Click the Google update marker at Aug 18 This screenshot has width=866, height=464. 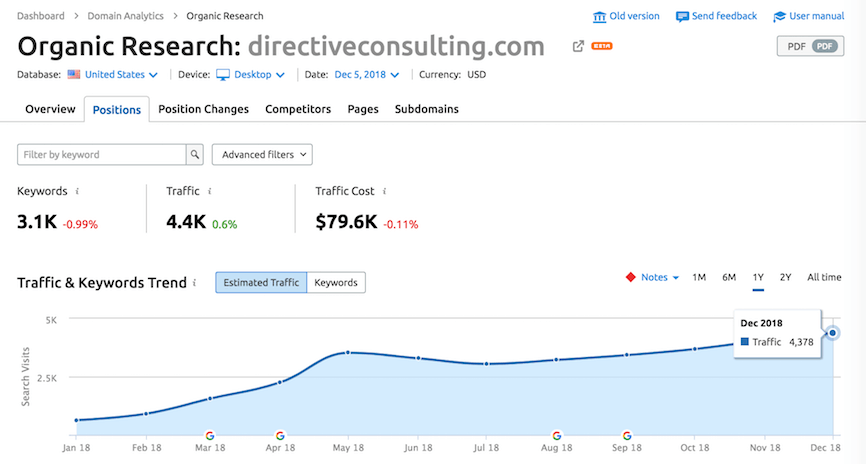pos(556,436)
